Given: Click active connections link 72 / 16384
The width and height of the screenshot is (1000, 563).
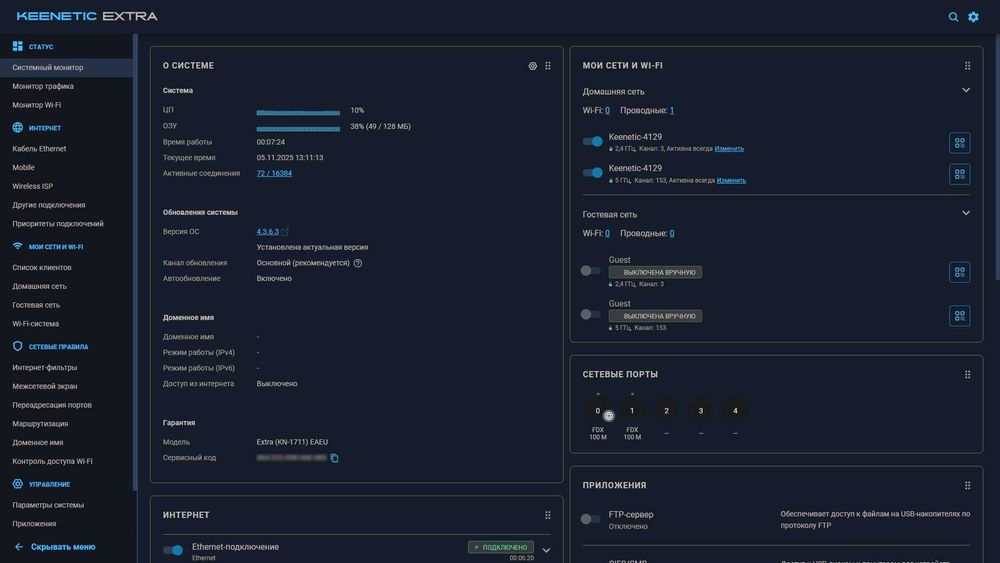Looking at the screenshot, I should pyautogui.click(x=274, y=173).
